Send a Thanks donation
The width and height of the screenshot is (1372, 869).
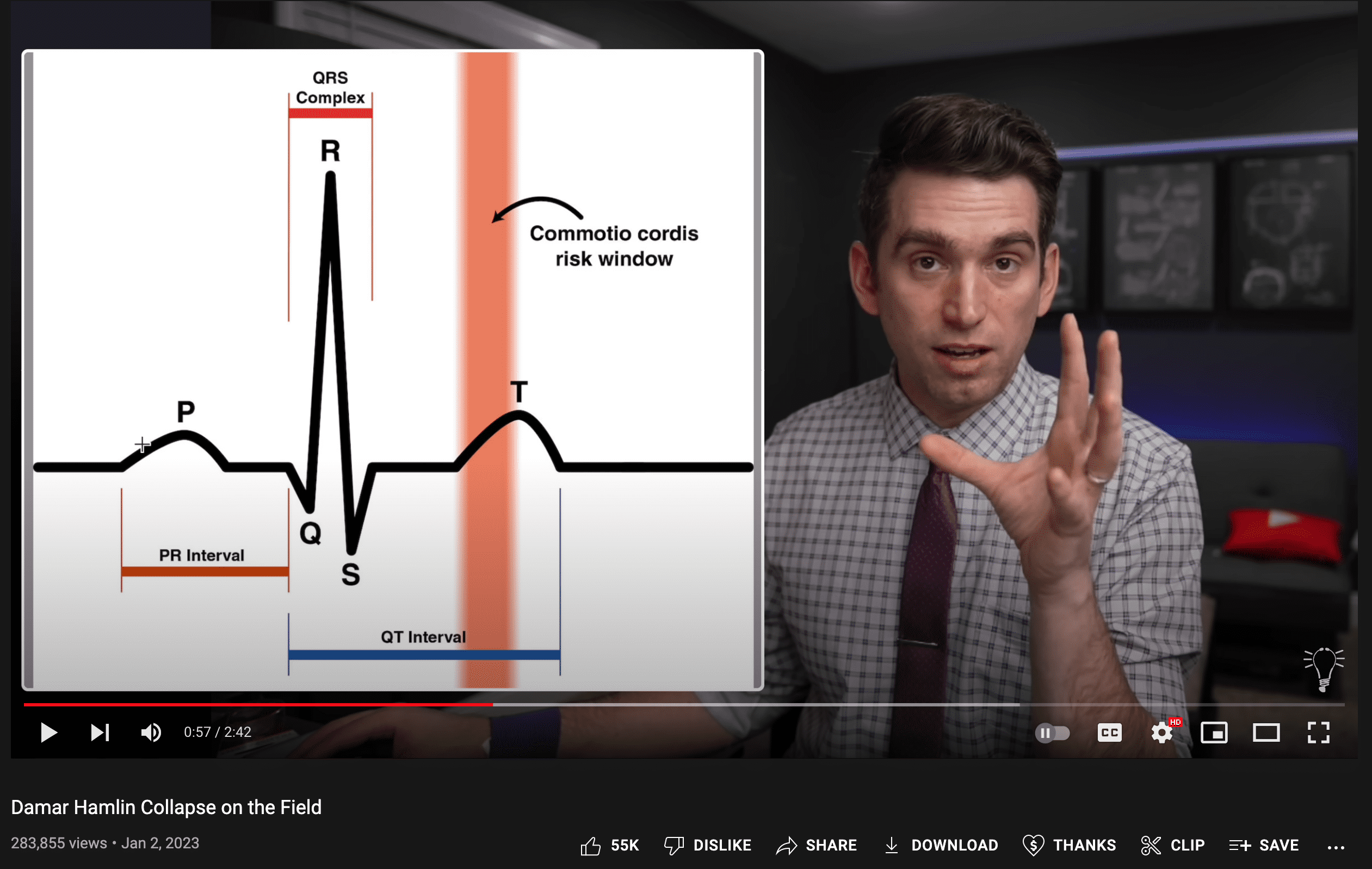[x=1069, y=846]
